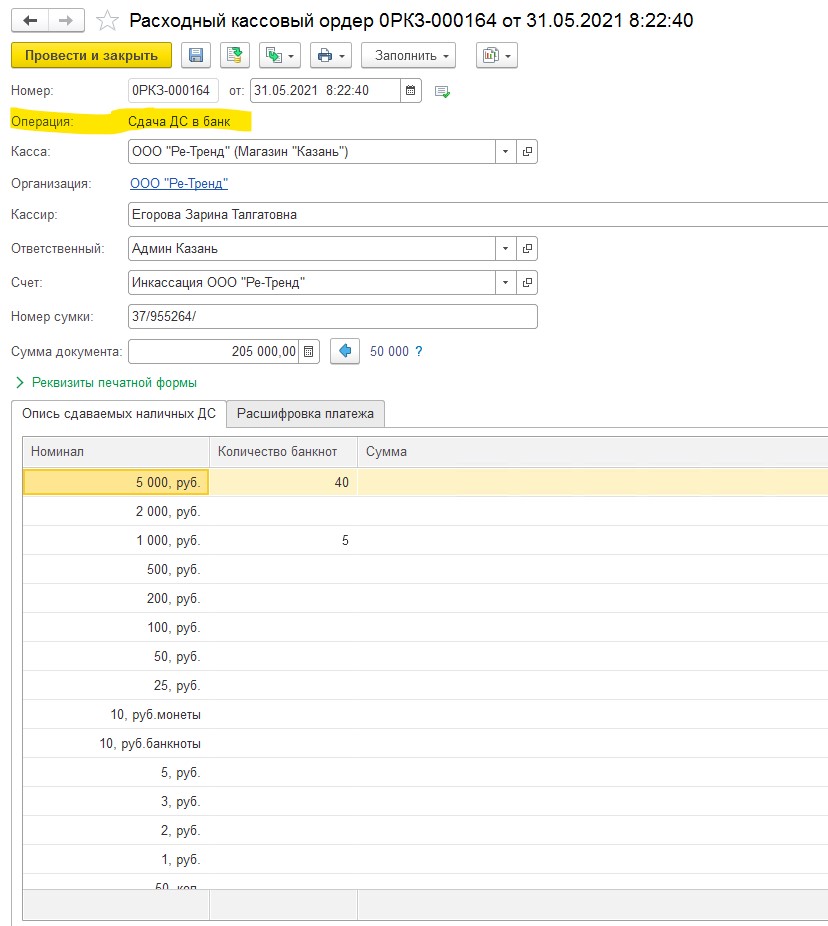828x926 pixels.
Task: Navigate back with the left arrow
Action: 30,20
